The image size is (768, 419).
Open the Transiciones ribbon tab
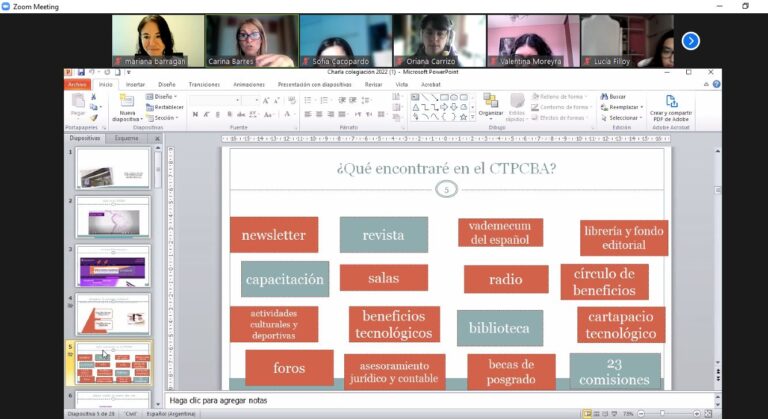pos(204,85)
